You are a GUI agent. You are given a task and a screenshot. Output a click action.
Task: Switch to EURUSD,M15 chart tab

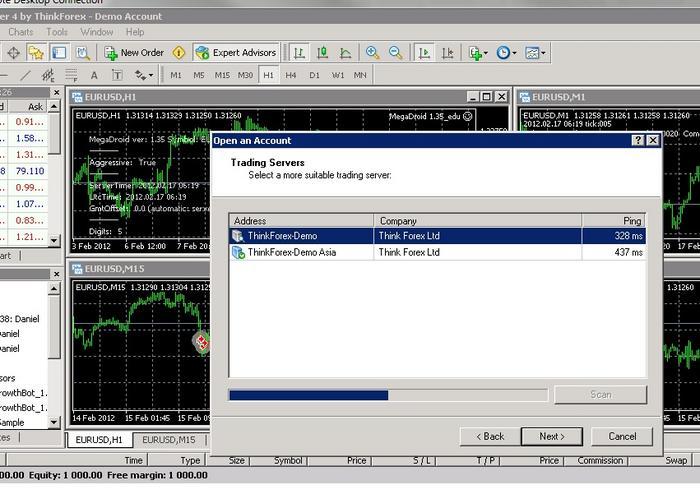click(x=169, y=440)
